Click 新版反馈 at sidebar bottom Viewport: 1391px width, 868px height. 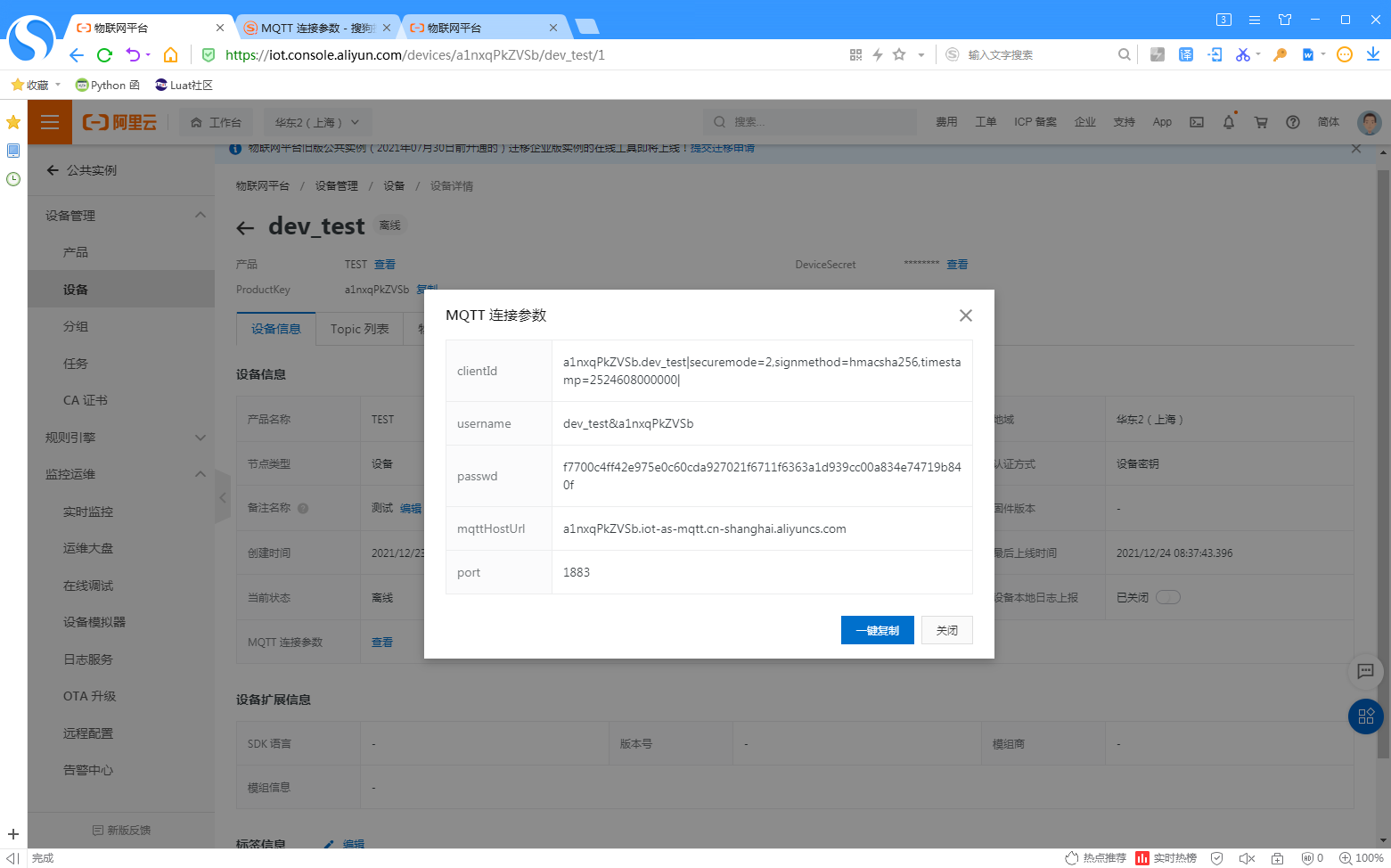122,830
